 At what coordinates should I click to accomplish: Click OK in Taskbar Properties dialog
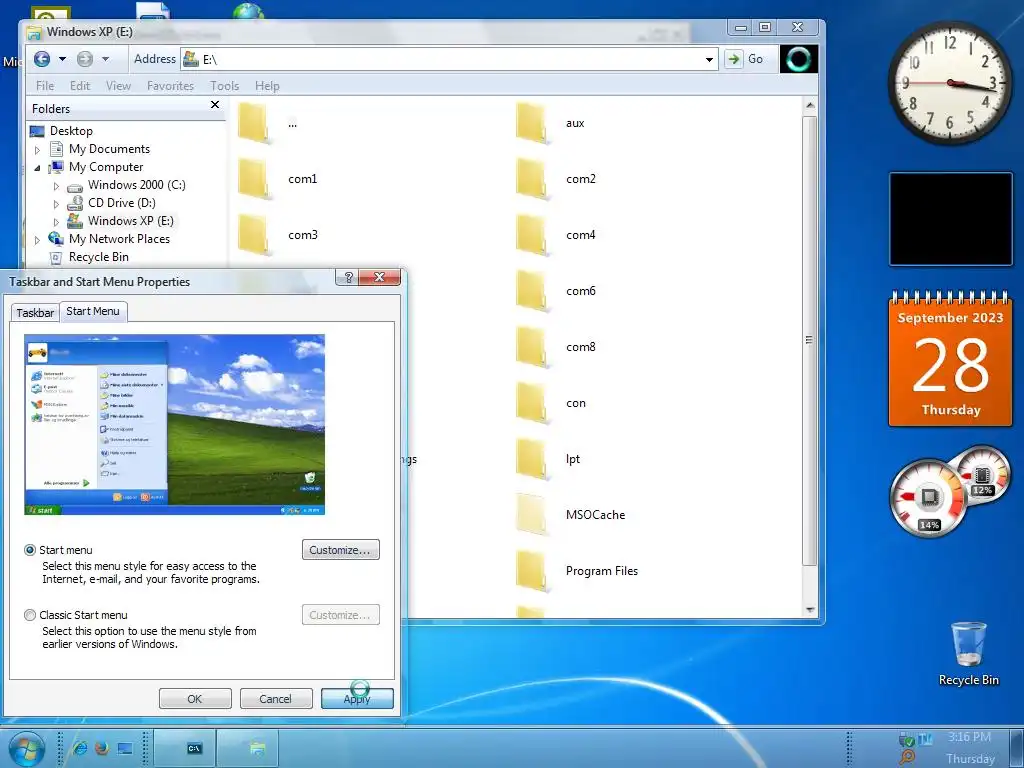pyautogui.click(x=195, y=699)
